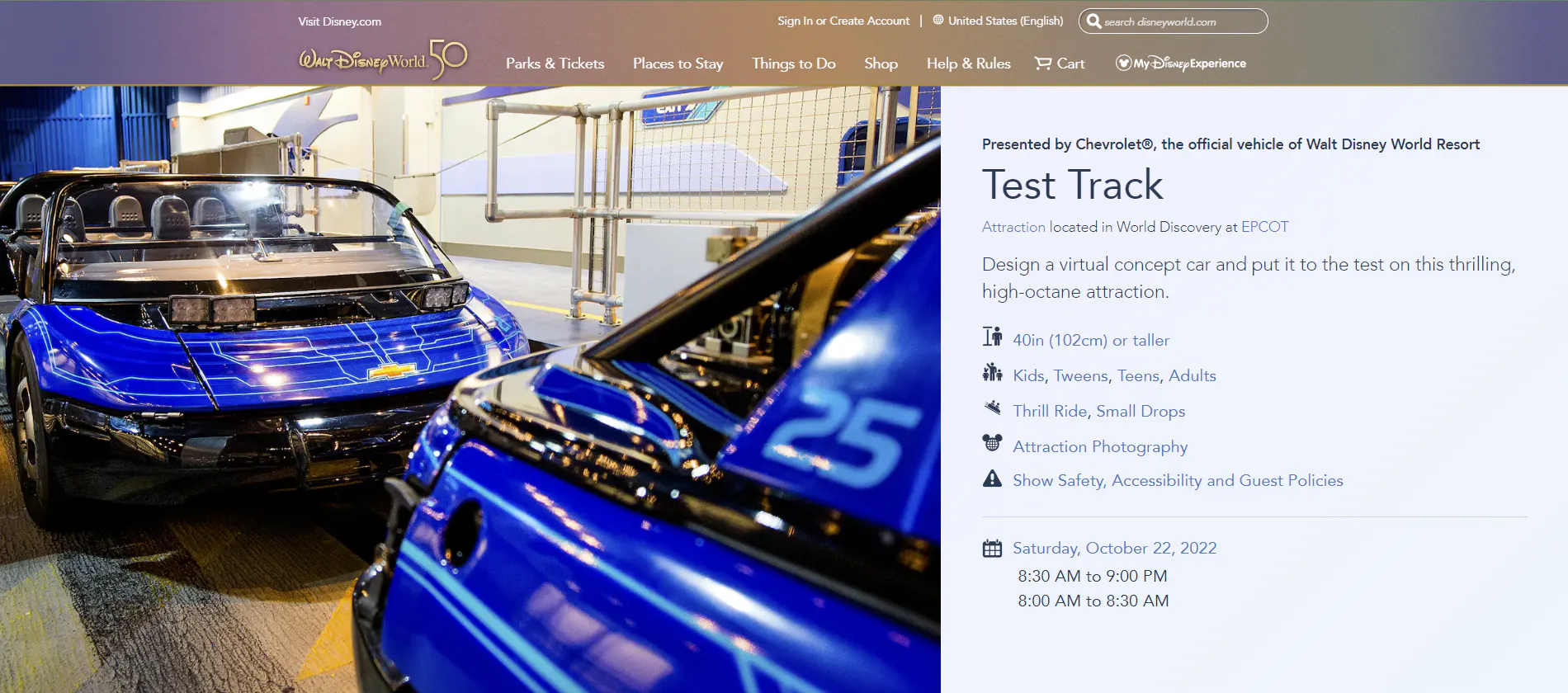Screen dimensions: 1568x693
Task: Click the Presented by Chevrolet sponsor line
Action: tap(1230, 144)
